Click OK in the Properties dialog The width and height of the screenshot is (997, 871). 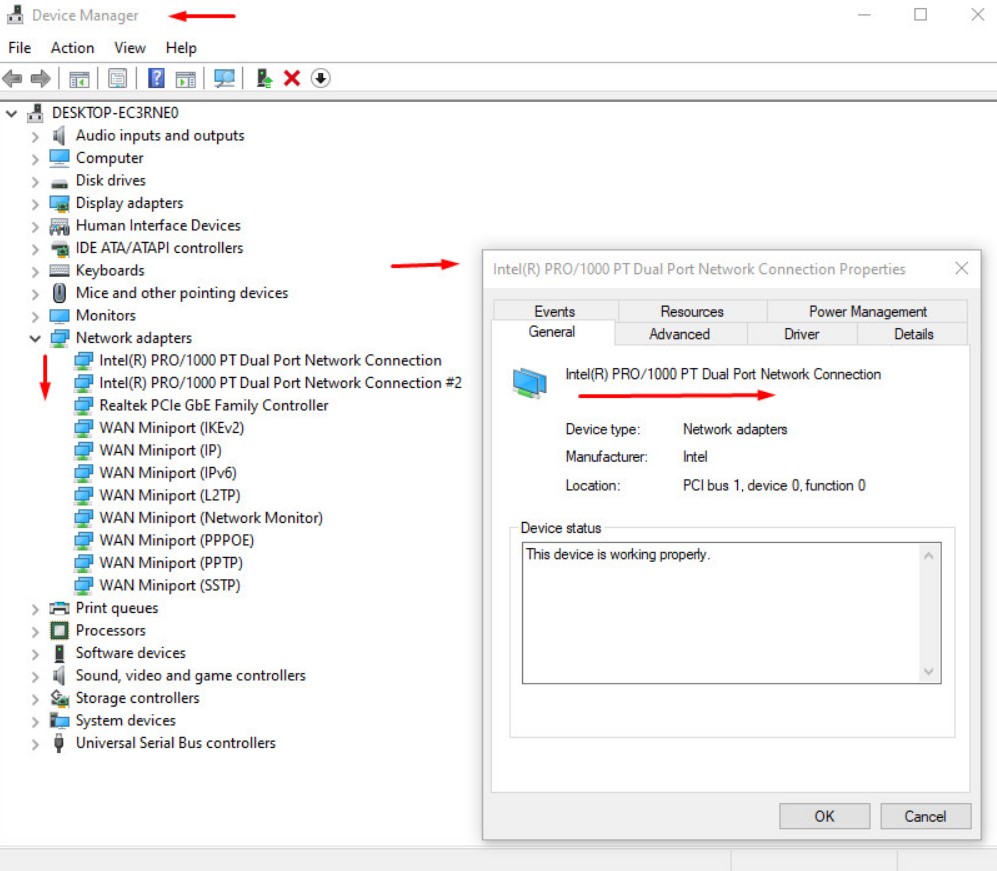click(x=825, y=816)
